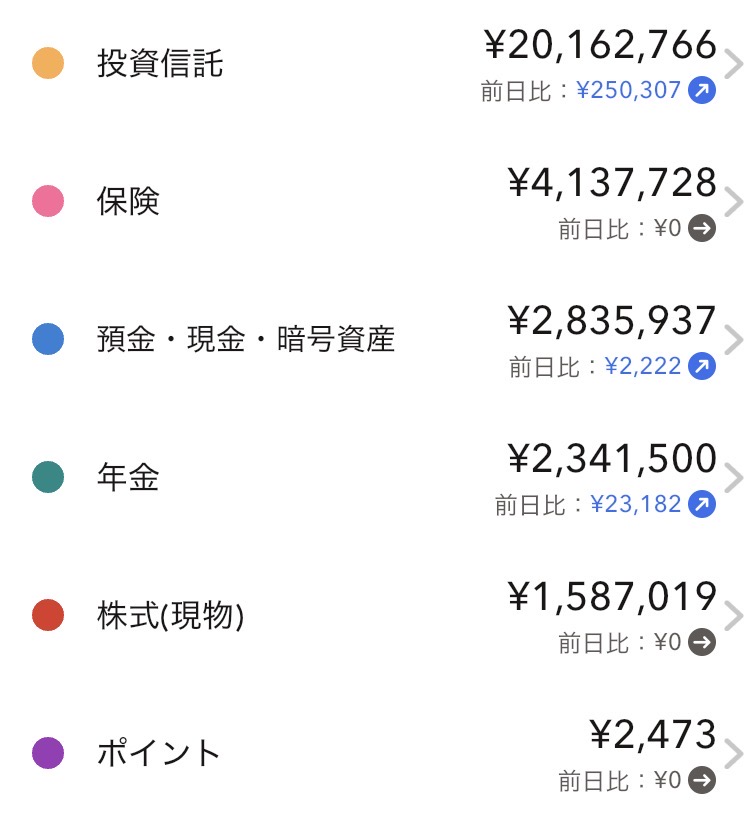Expand the 預金・現金・暗号資産 row chevron
Viewport: 750px width, 833px height.
(735, 341)
